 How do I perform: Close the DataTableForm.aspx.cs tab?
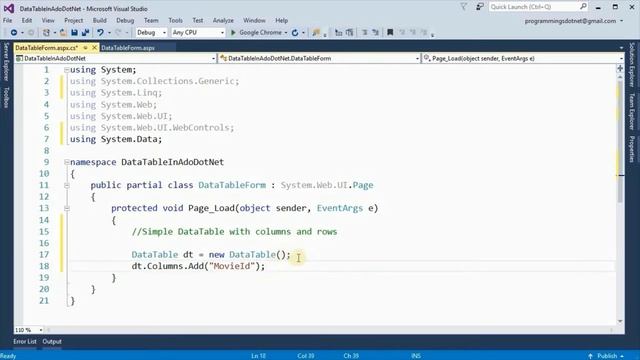pyautogui.click(x=94, y=48)
